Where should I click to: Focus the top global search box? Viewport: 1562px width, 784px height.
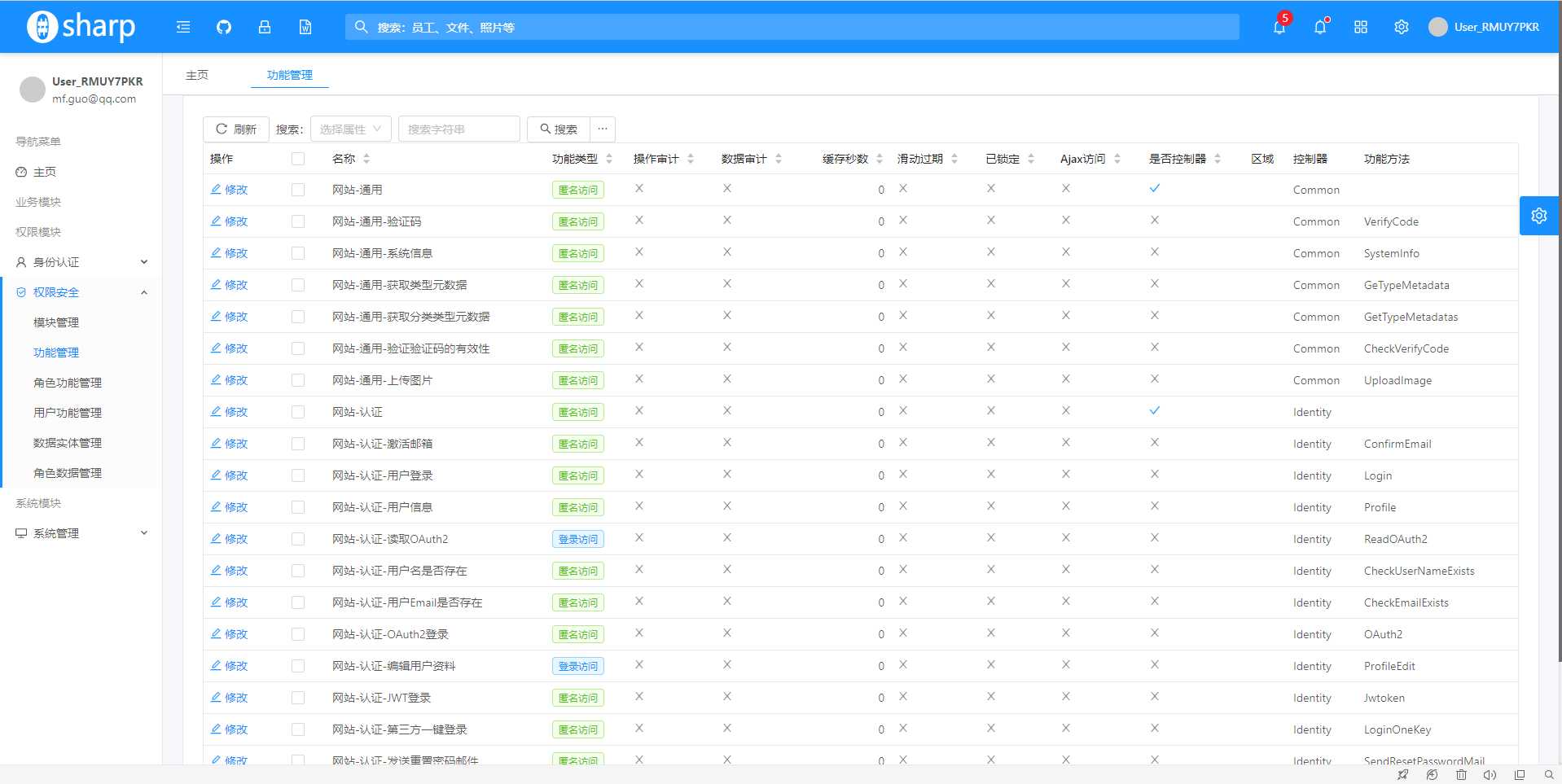click(x=792, y=27)
